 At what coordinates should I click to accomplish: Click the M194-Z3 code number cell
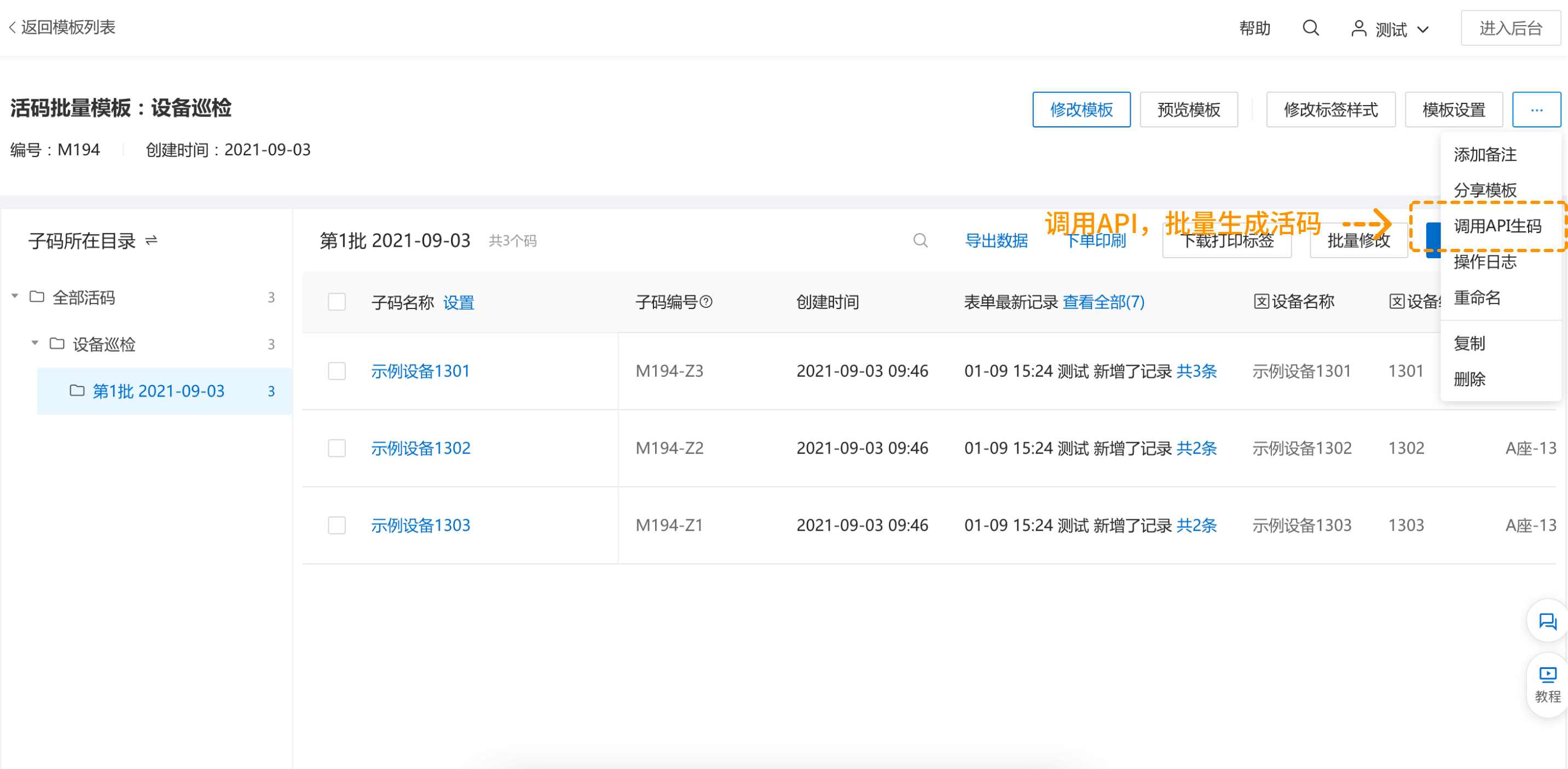tap(669, 371)
